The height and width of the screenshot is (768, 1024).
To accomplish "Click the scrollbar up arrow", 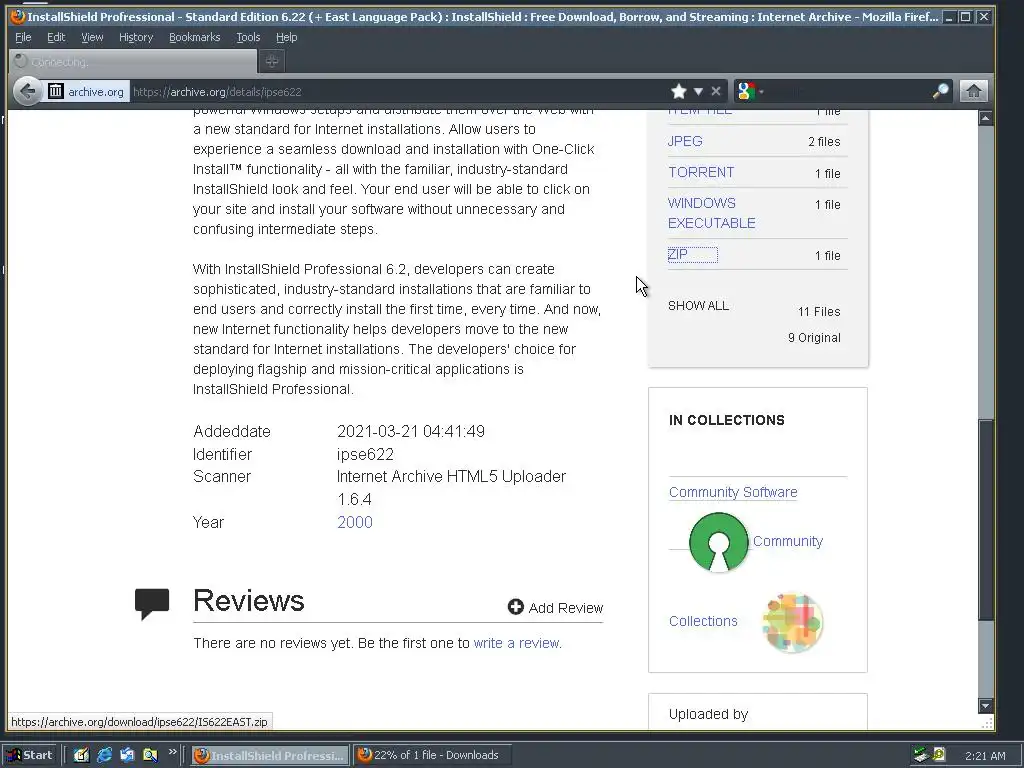I will (985, 118).
